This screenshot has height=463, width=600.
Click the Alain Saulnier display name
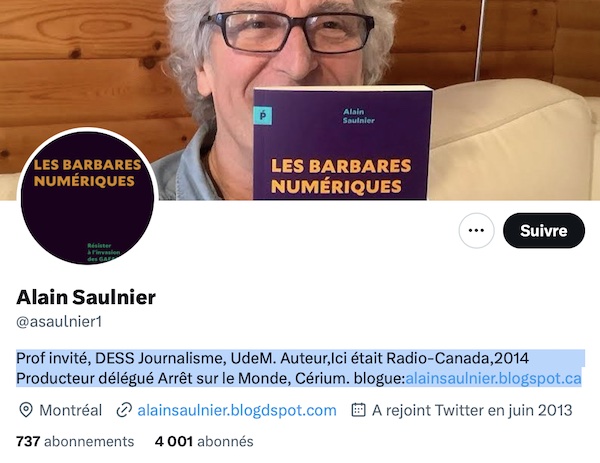(x=86, y=297)
